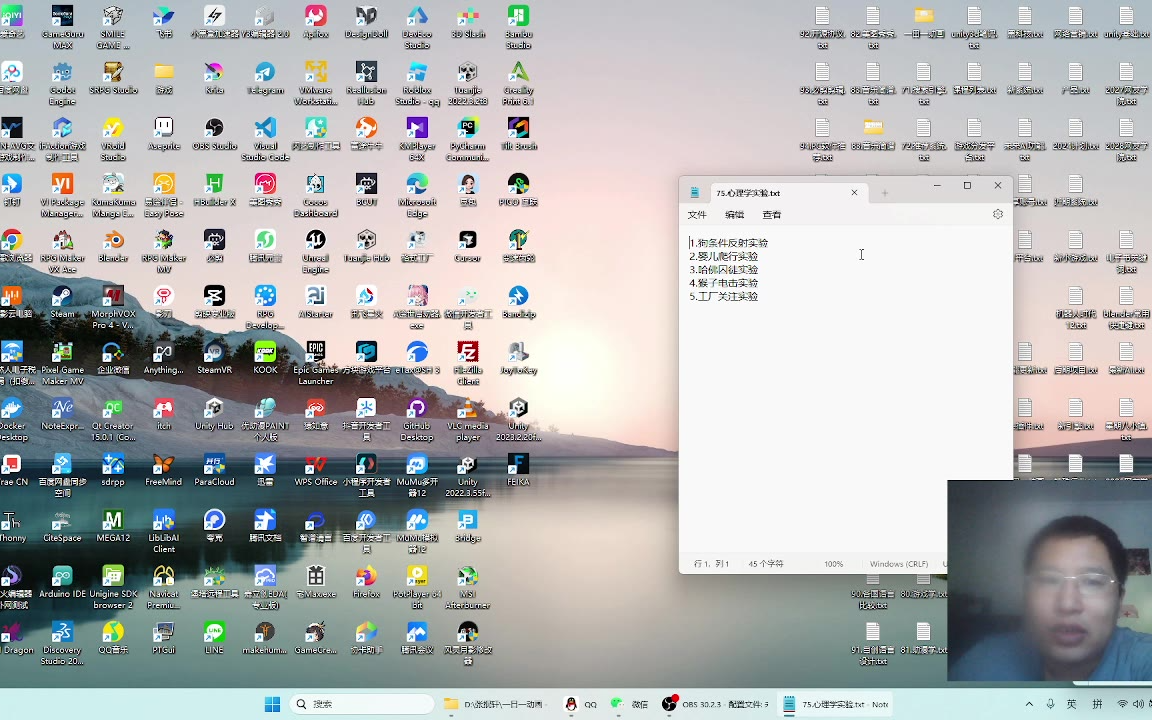
Task: Click the Blender desktop shortcut
Action: click(x=113, y=245)
